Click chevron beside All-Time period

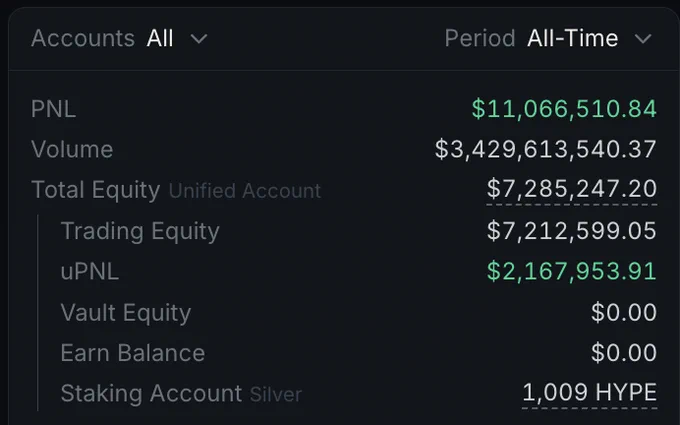pos(643,39)
